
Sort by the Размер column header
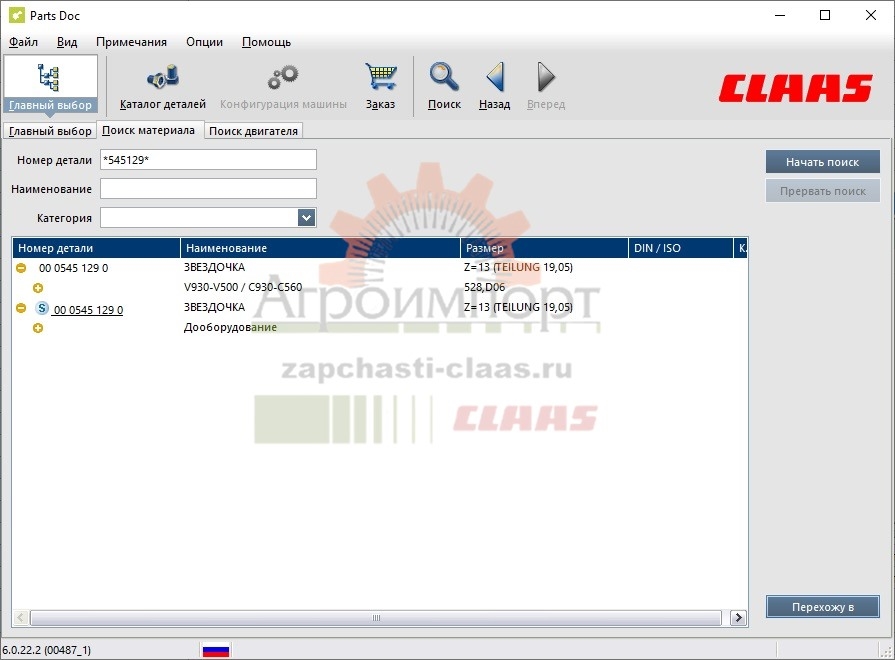tap(544, 248)
